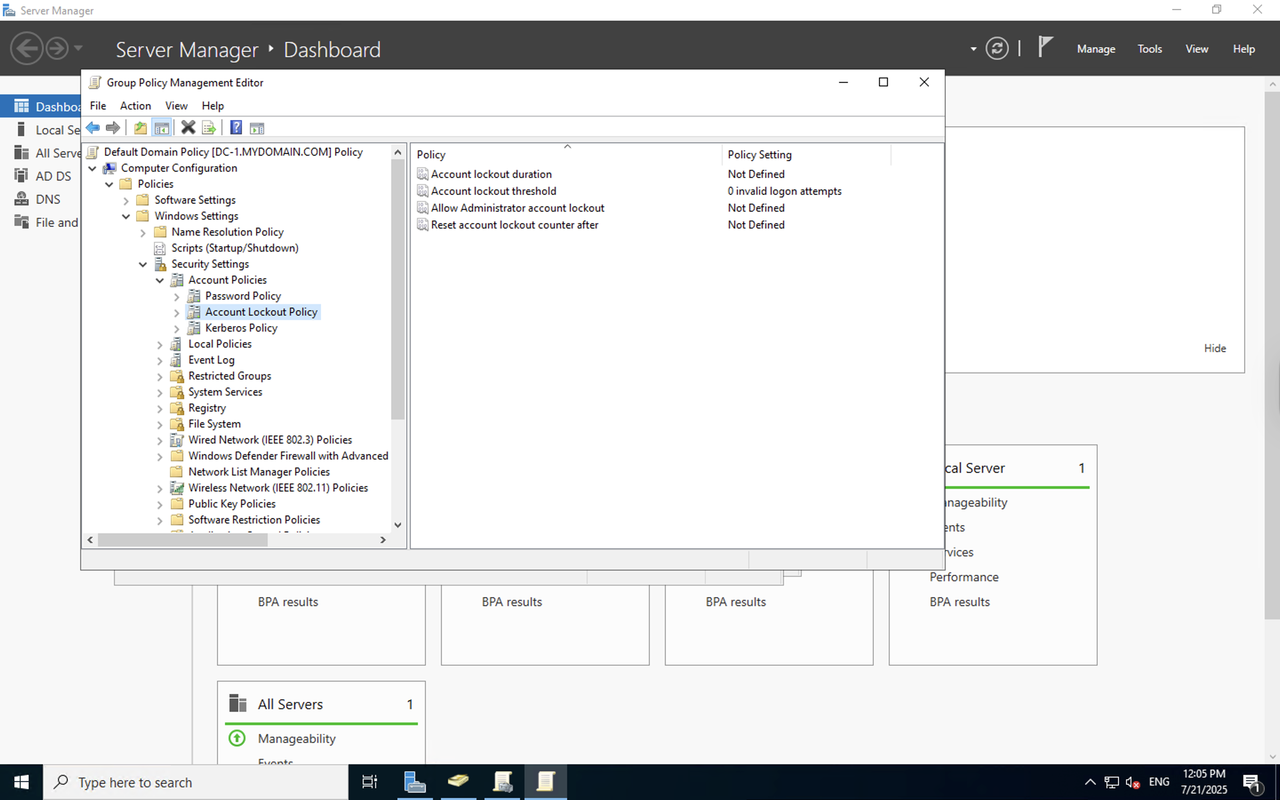The image size is (1280, 800).
Task: Toggle Show/Hide Console Tree toolbar icon
Action: click(x=161, y=127)
